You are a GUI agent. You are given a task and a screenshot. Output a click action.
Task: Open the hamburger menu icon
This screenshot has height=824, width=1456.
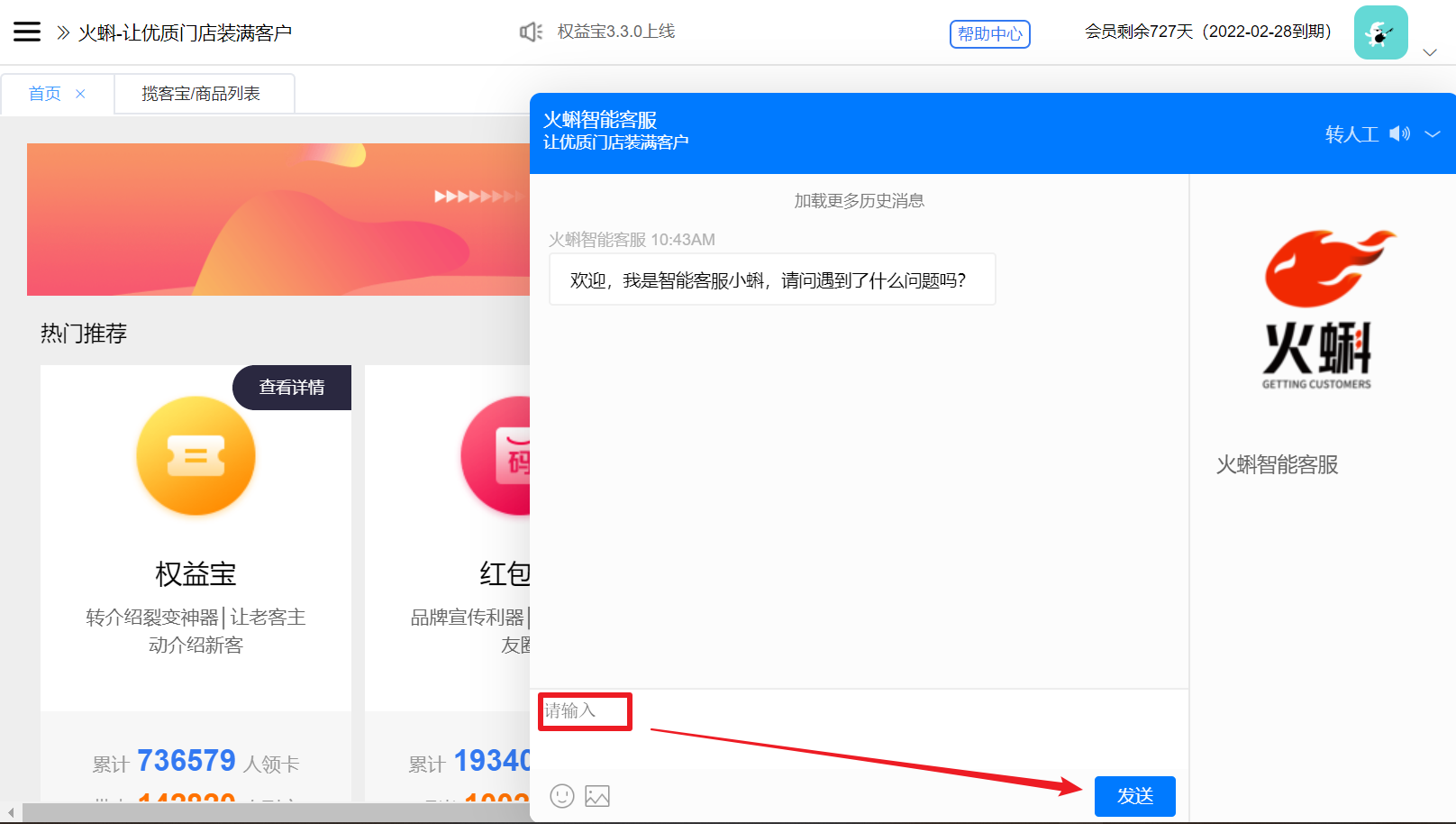(27, 32)
